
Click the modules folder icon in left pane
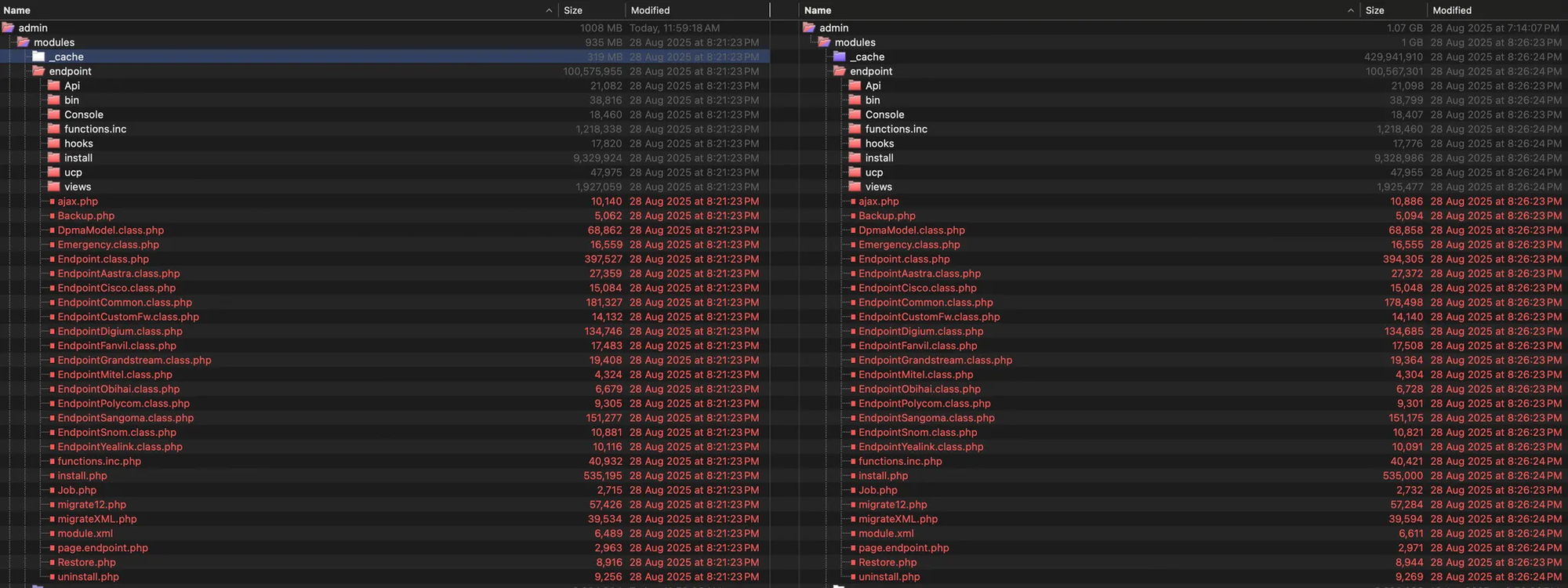tap(23, 42)
